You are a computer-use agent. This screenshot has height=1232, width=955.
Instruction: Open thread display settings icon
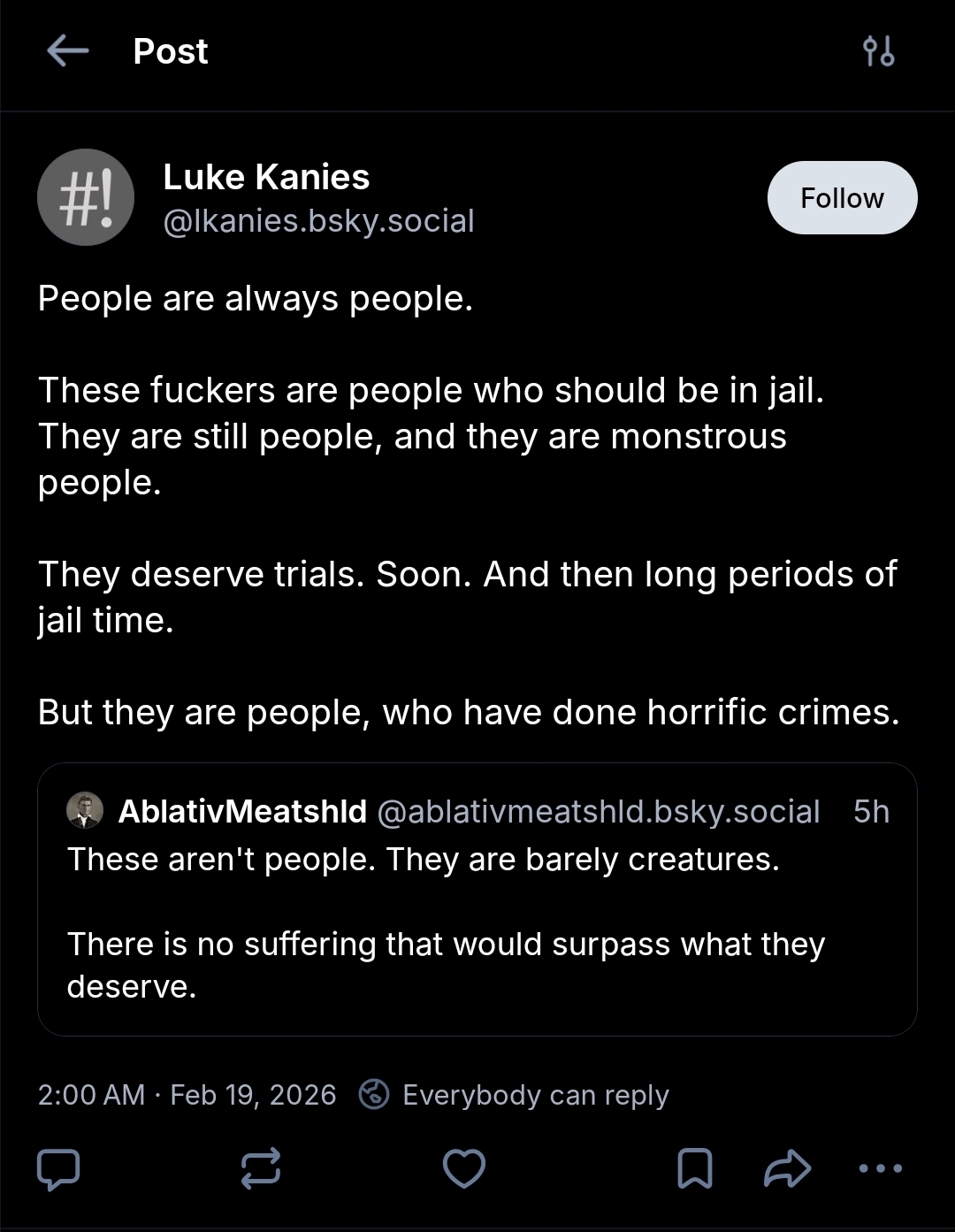tap(878, 51)
